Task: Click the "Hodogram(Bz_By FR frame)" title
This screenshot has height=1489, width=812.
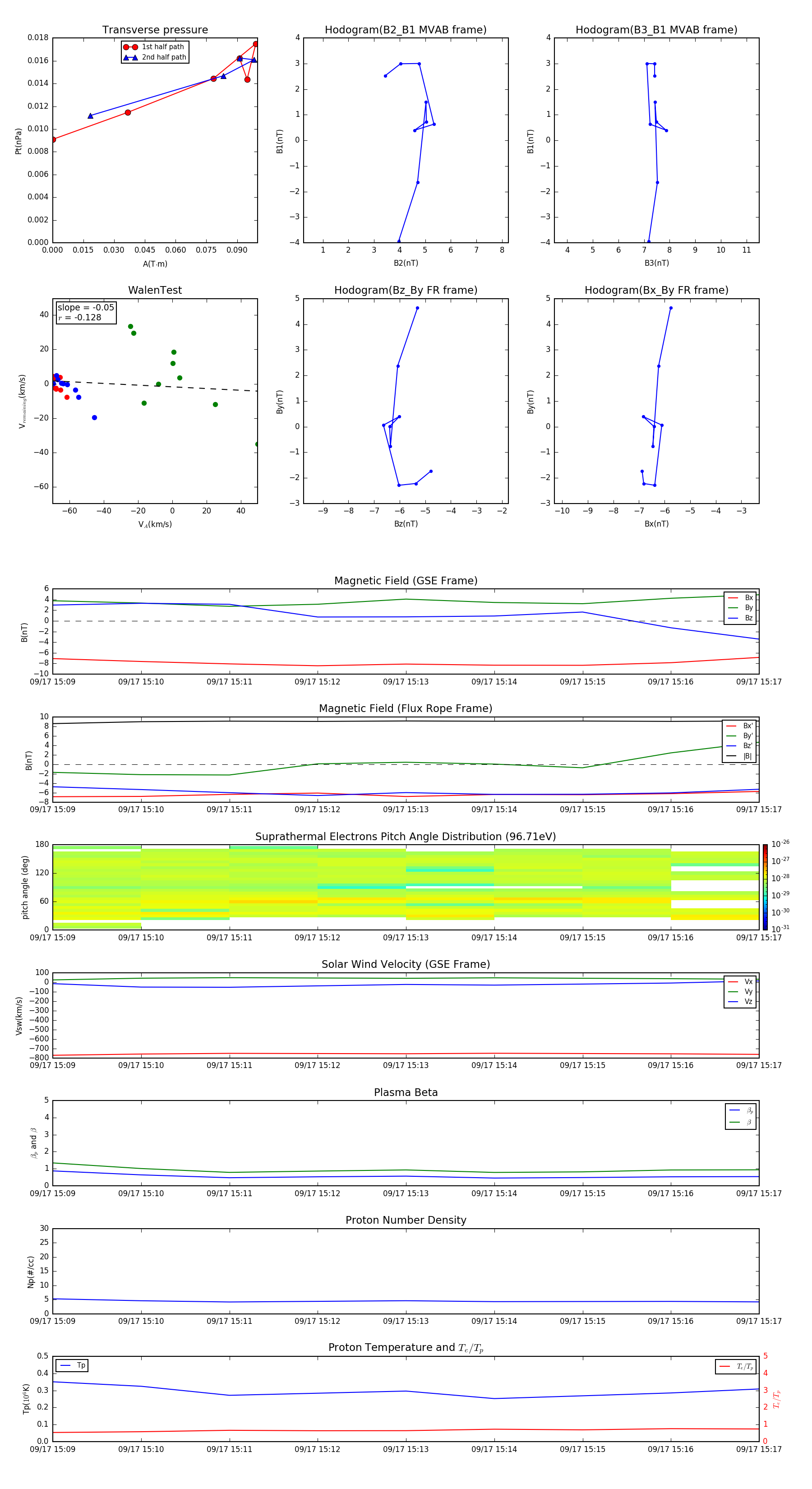Action: (406, 290)
